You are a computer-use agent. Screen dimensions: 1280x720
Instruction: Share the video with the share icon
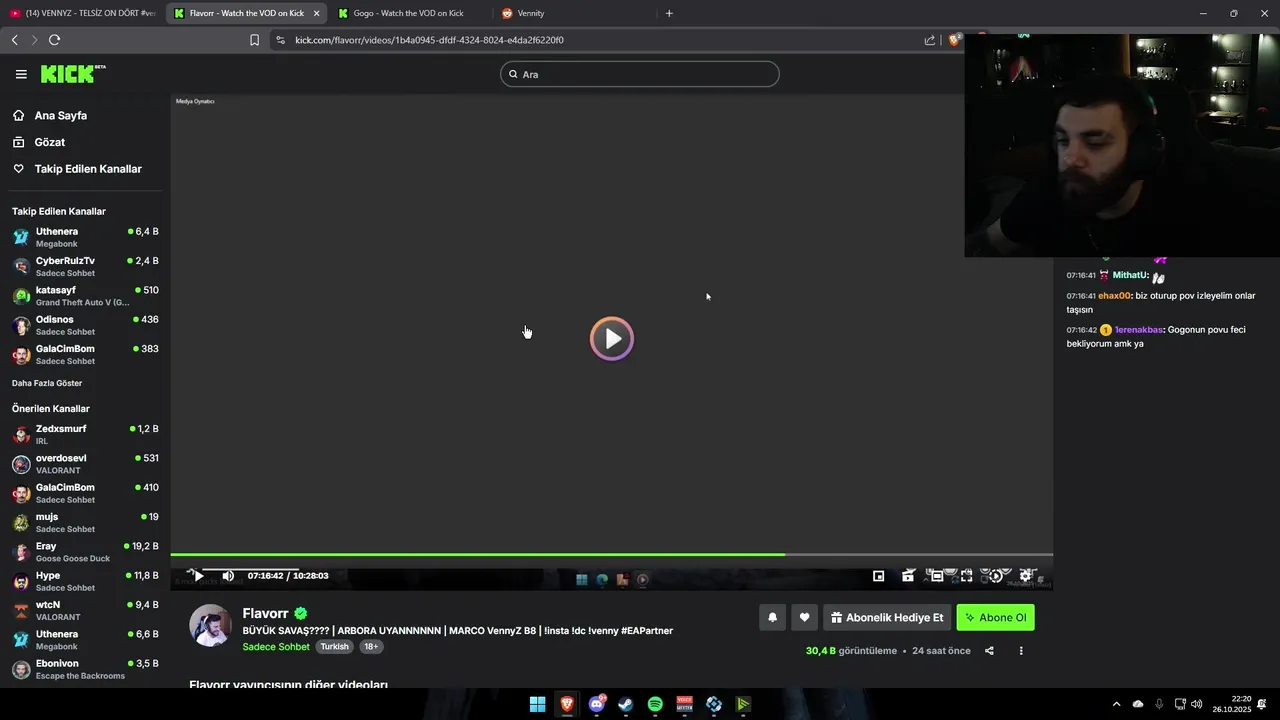[989, 651]
